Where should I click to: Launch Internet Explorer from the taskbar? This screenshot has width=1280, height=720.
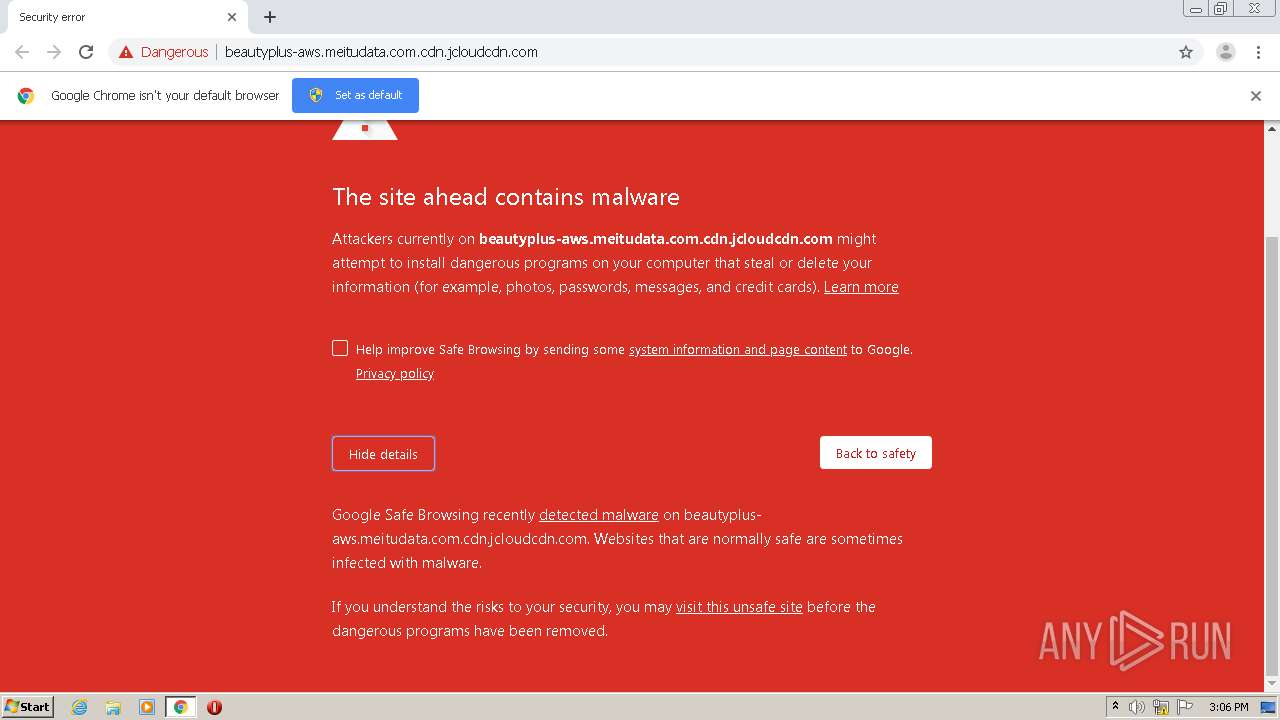[80, 707]
